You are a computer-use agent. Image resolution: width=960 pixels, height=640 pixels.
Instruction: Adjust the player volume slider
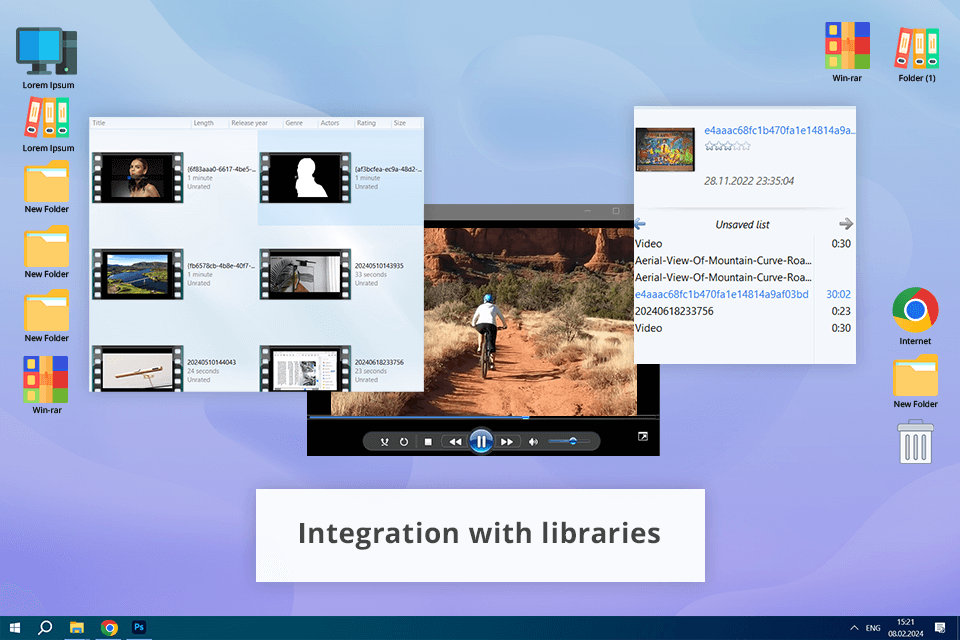pos(569,441)
